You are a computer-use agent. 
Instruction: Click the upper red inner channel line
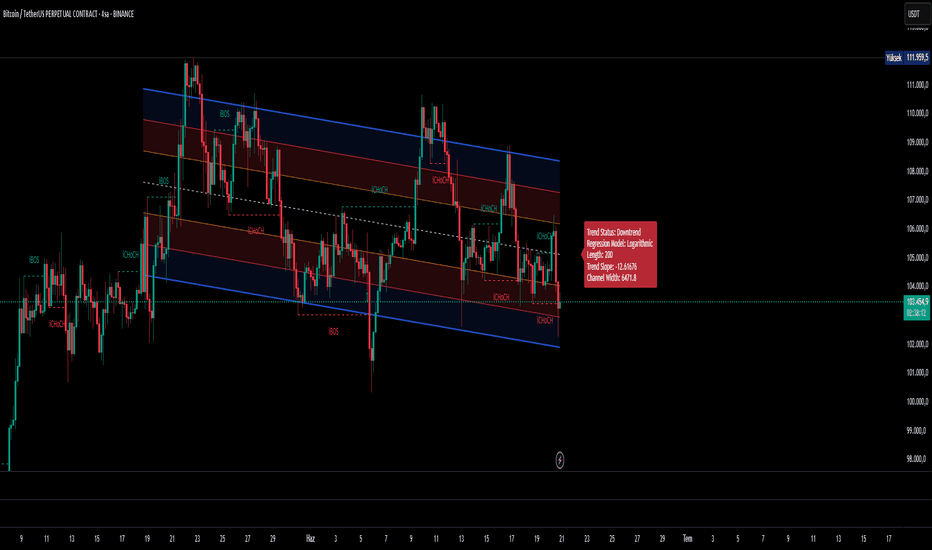351,156
